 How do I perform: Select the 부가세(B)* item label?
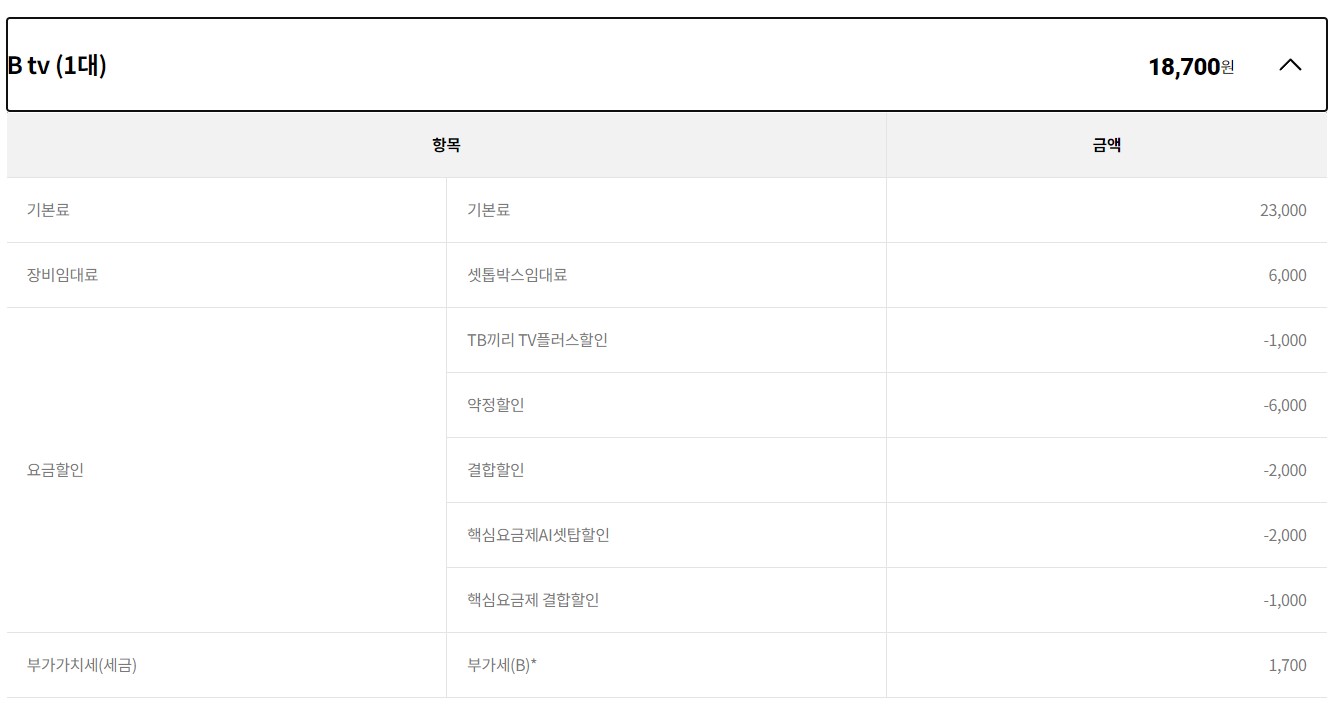coord(502,665)
